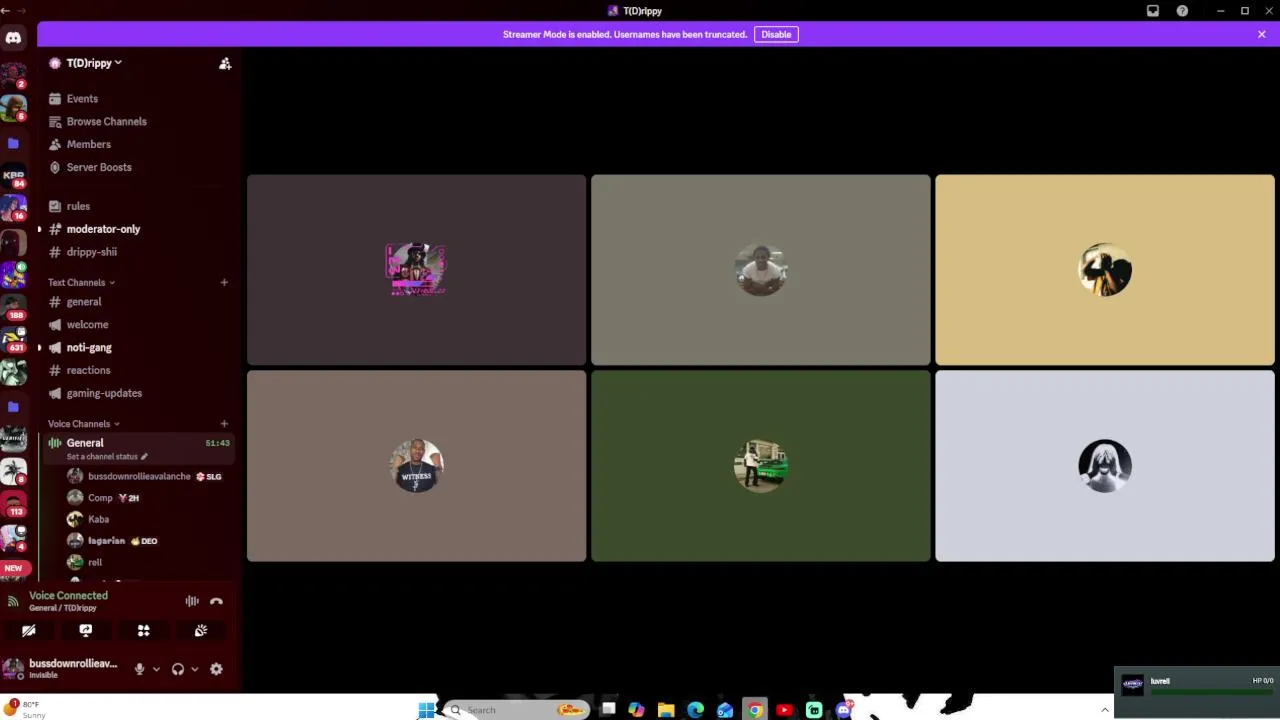Image resolution: width=1280 pixels, height=720 pixels.
Task: Click Set a channel status
Action: pyautogui.click(x=106, y=457)
